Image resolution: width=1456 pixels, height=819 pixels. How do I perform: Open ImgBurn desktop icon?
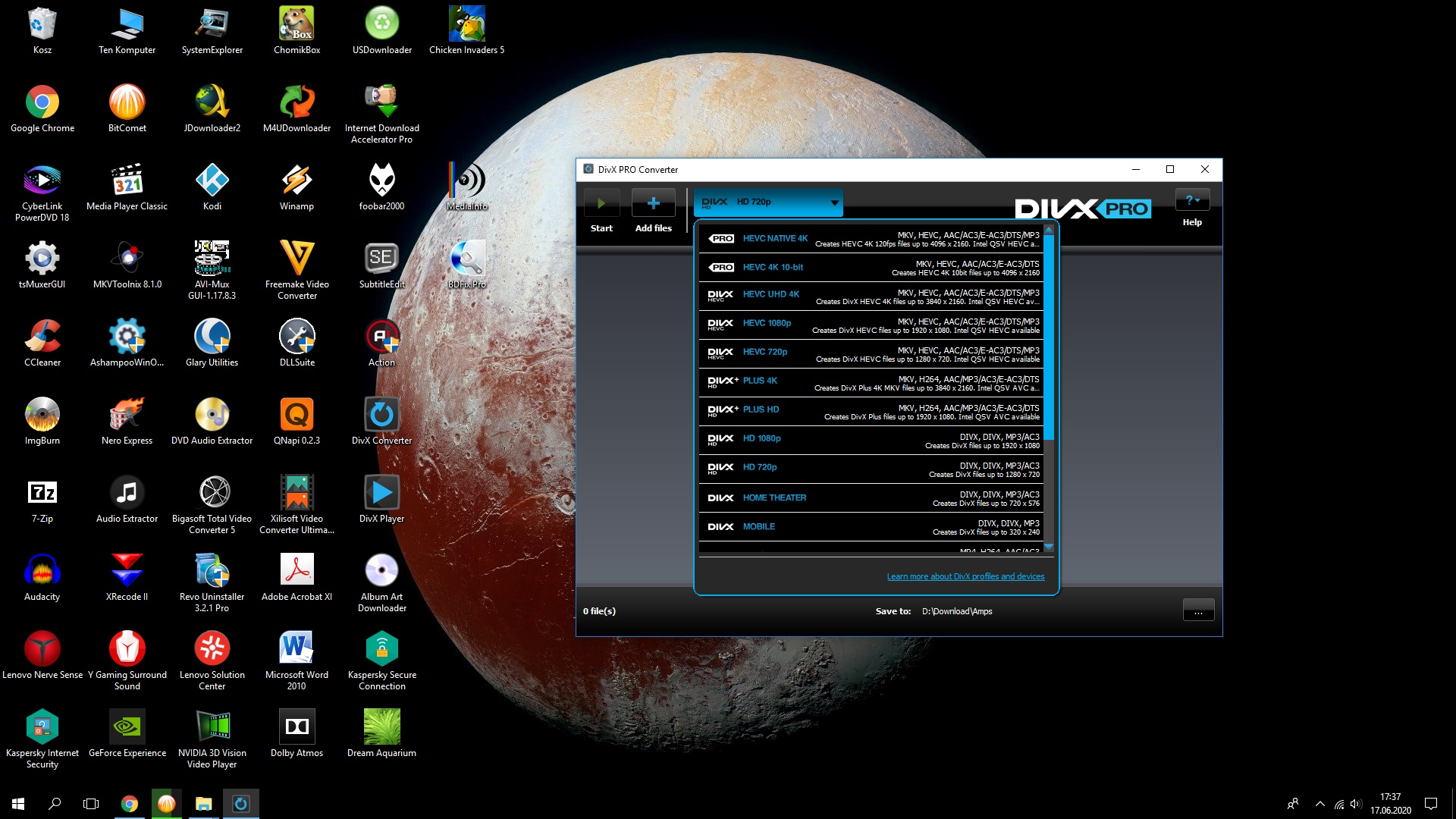coord(42,421)
